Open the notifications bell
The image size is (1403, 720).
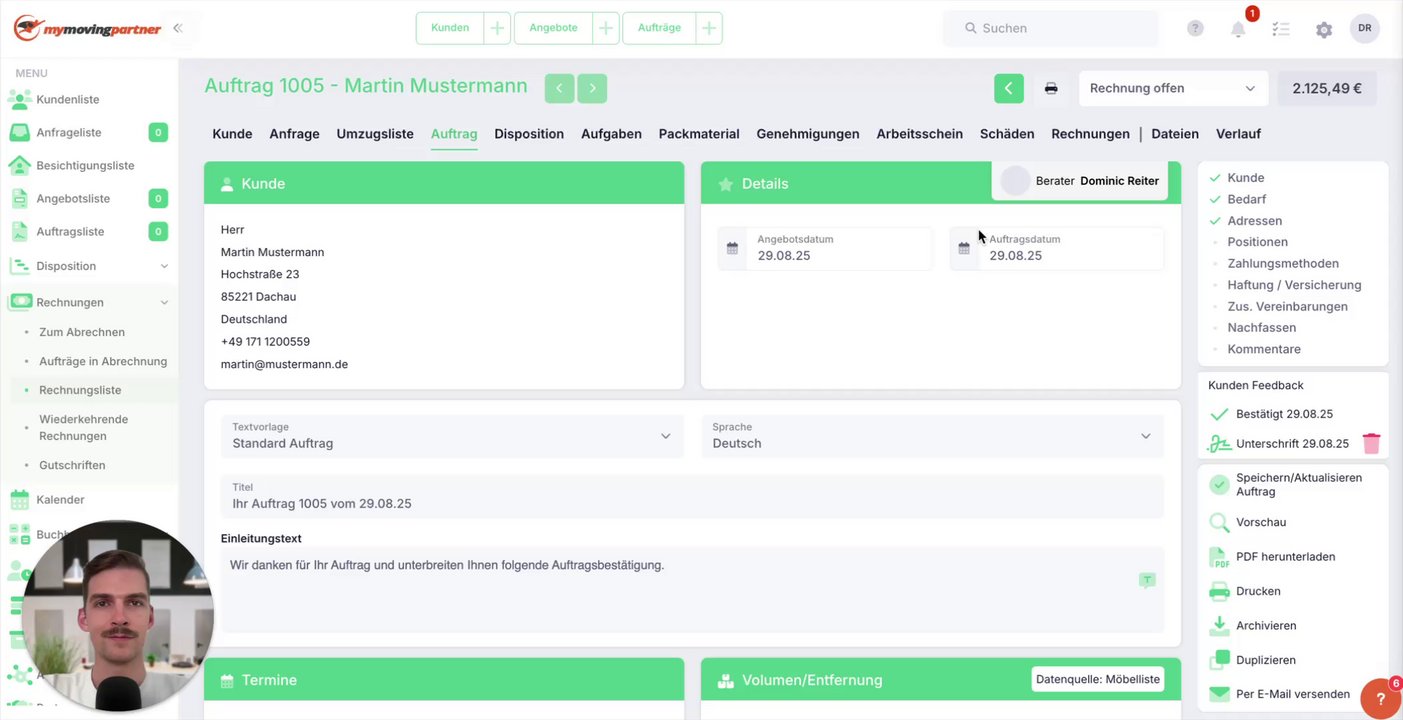[1238, 29]
